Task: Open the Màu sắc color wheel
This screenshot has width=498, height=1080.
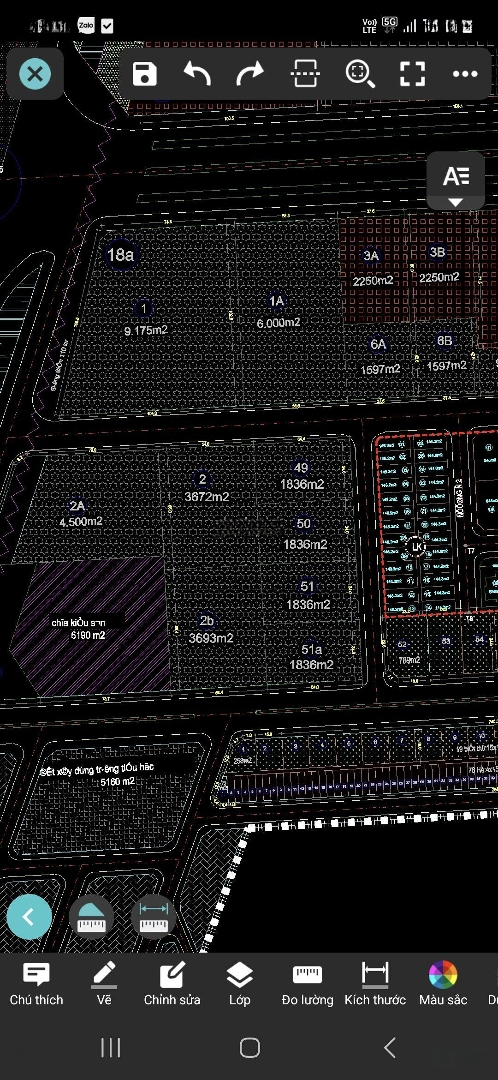Action: (x=443, y=984)
